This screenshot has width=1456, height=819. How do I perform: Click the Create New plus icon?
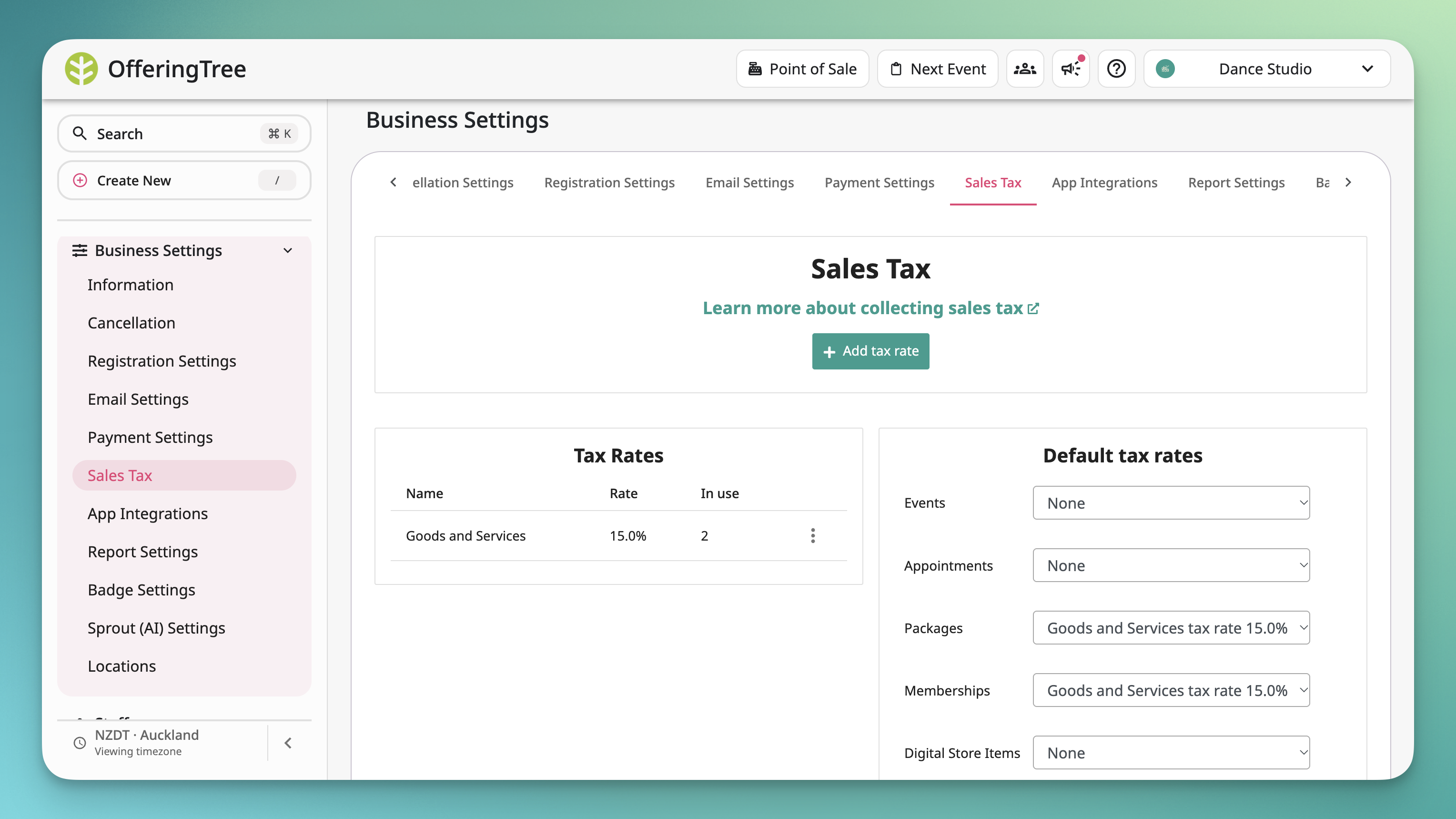point(80,180)
